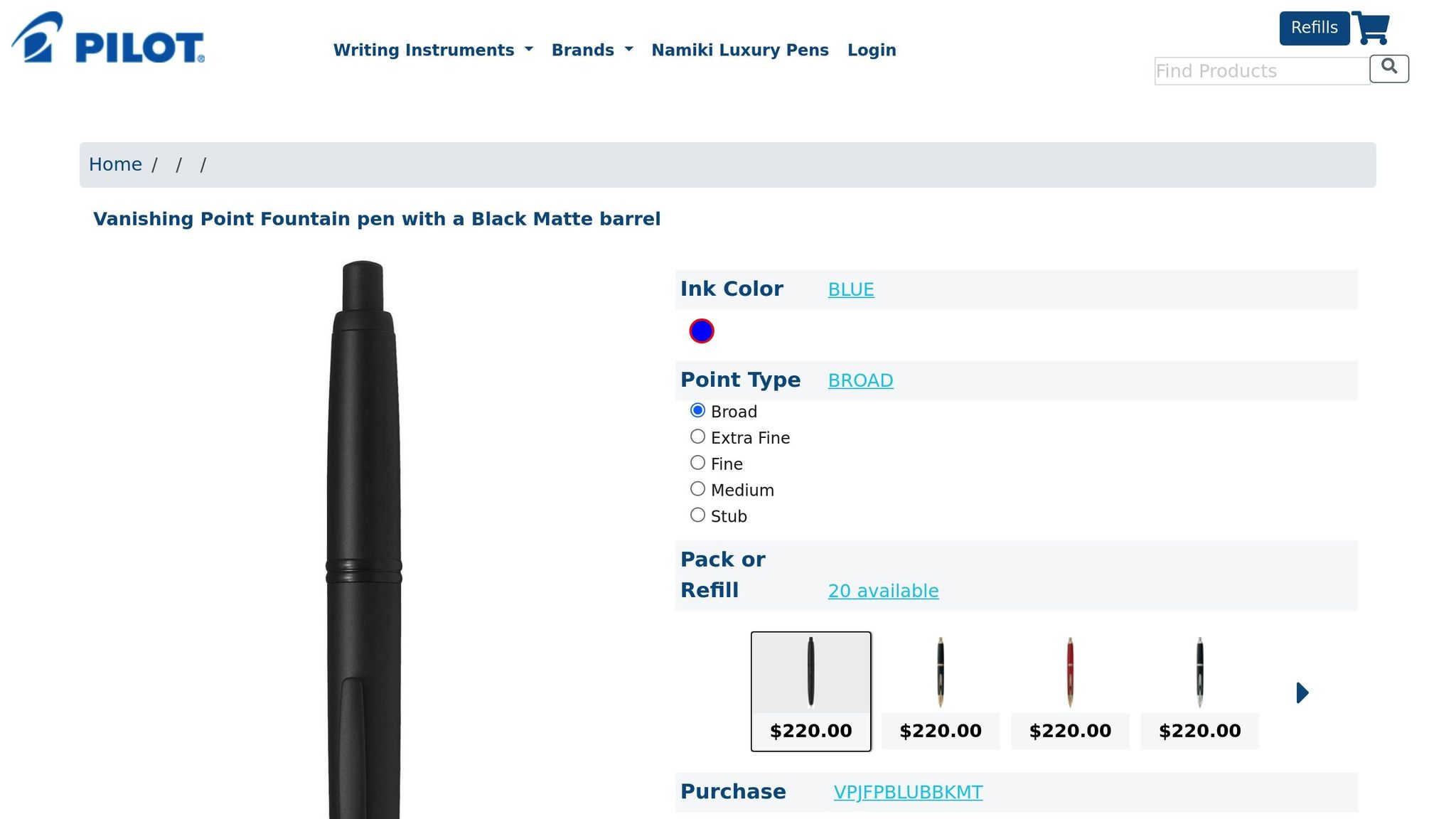Open the BLUE ink color link
The width and height of the screenshot is (1456, 819).
point(850,289)
